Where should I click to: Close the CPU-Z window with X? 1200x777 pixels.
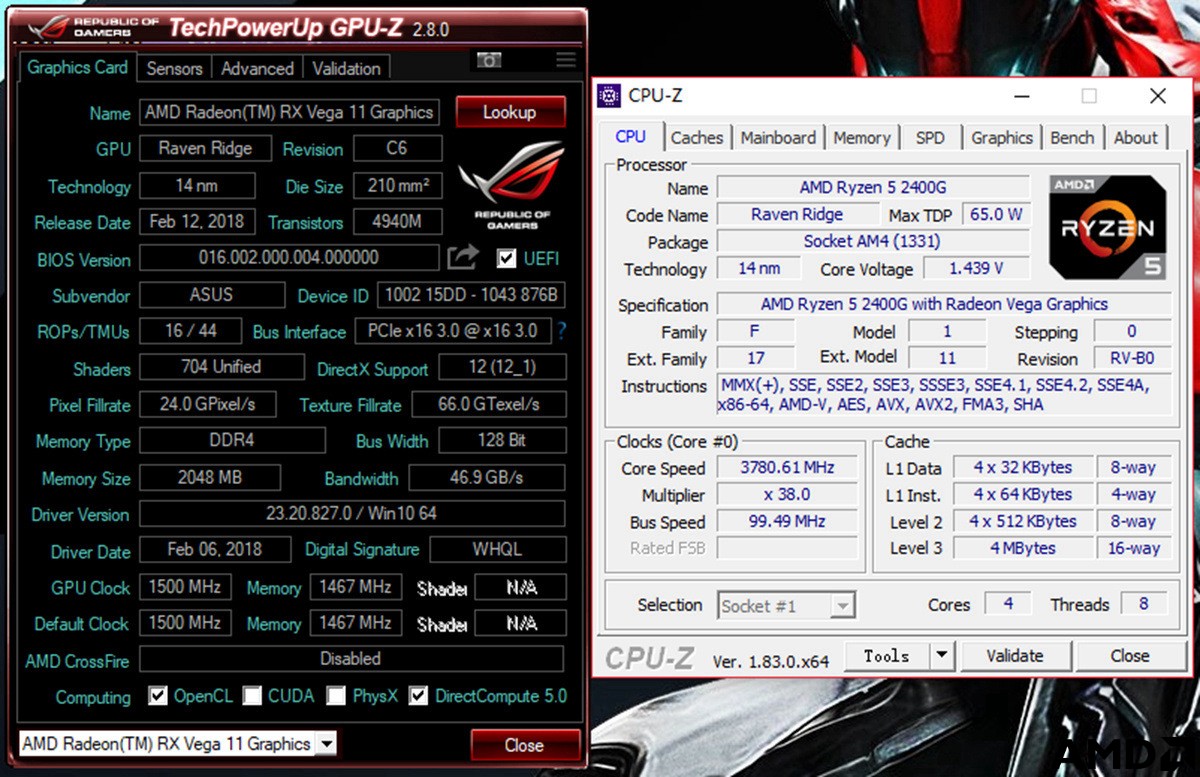point(1157,96)
